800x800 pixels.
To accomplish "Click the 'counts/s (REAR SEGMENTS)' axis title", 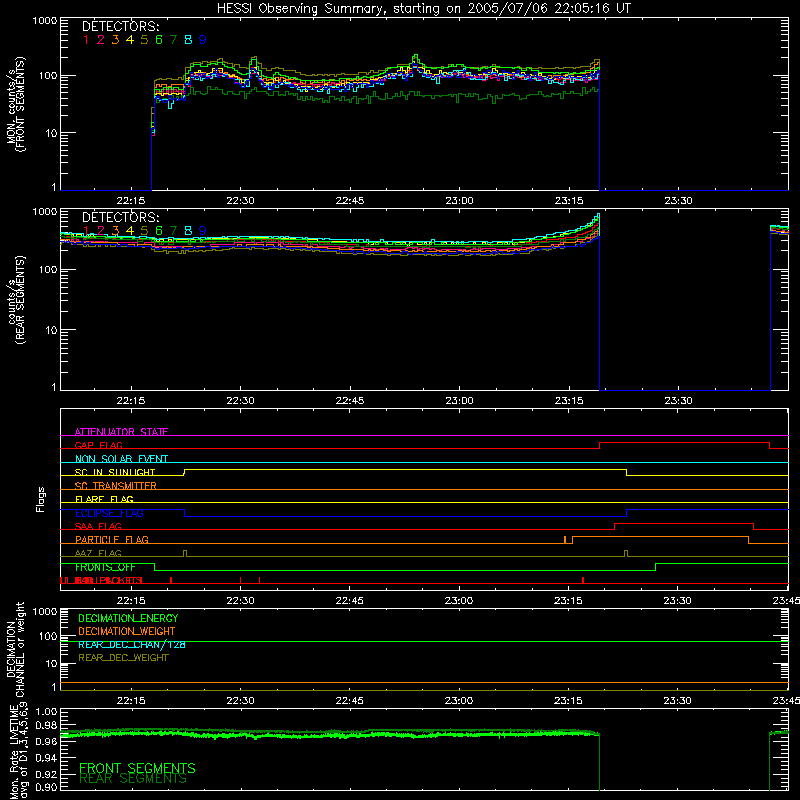I will click(x=15, y=300).
